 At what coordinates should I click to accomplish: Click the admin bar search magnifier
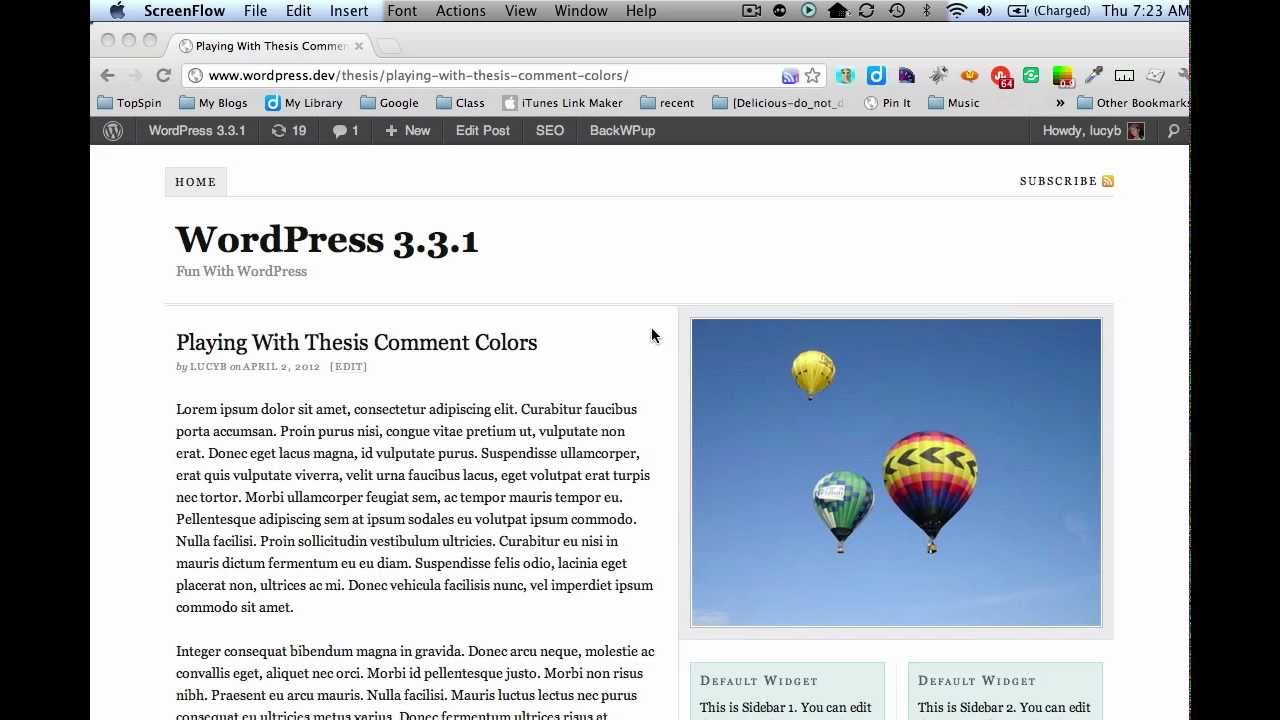pos(1173,131)
